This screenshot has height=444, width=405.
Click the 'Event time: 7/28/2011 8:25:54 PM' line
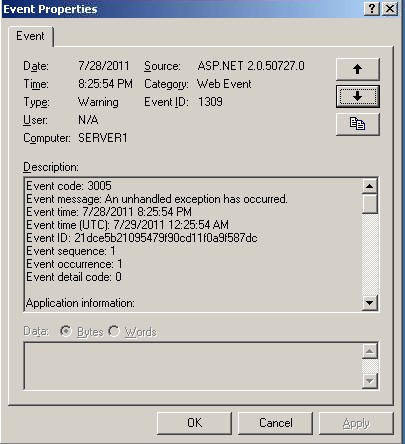(x=109, y=212)
